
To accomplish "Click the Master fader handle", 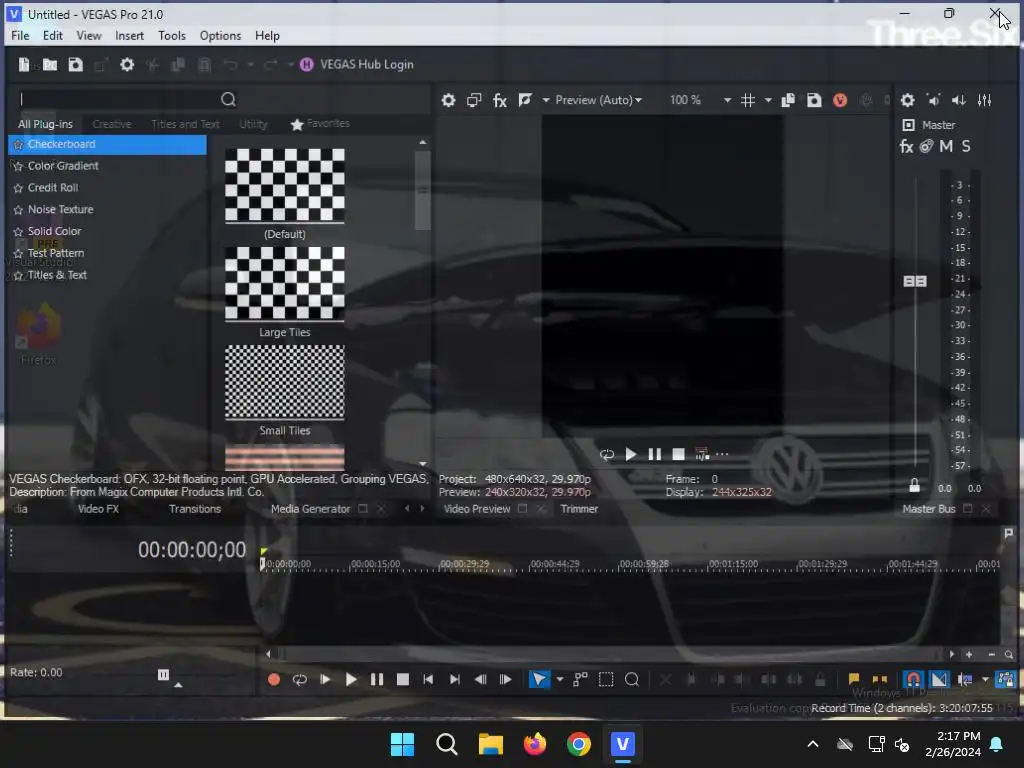I will pos(915,281).
